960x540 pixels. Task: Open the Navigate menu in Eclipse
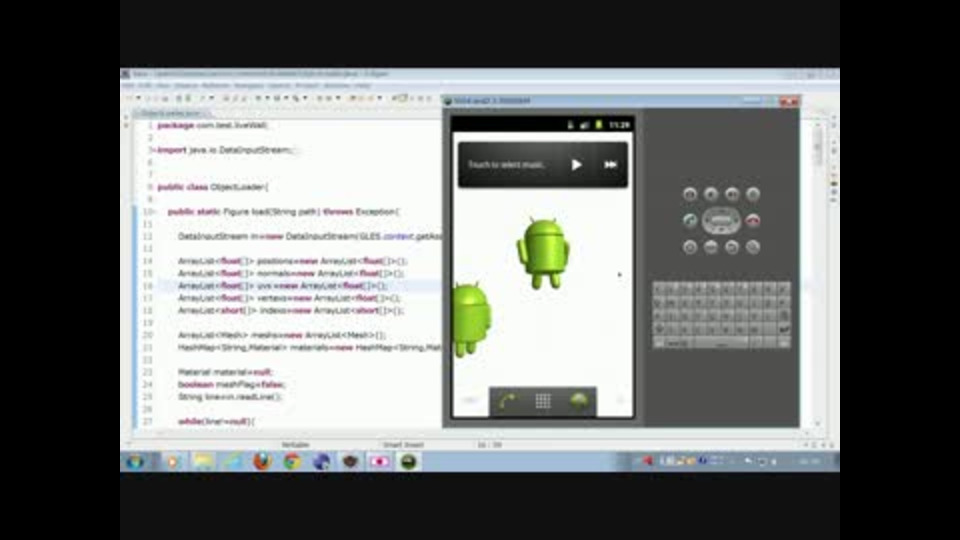point(249,86)
